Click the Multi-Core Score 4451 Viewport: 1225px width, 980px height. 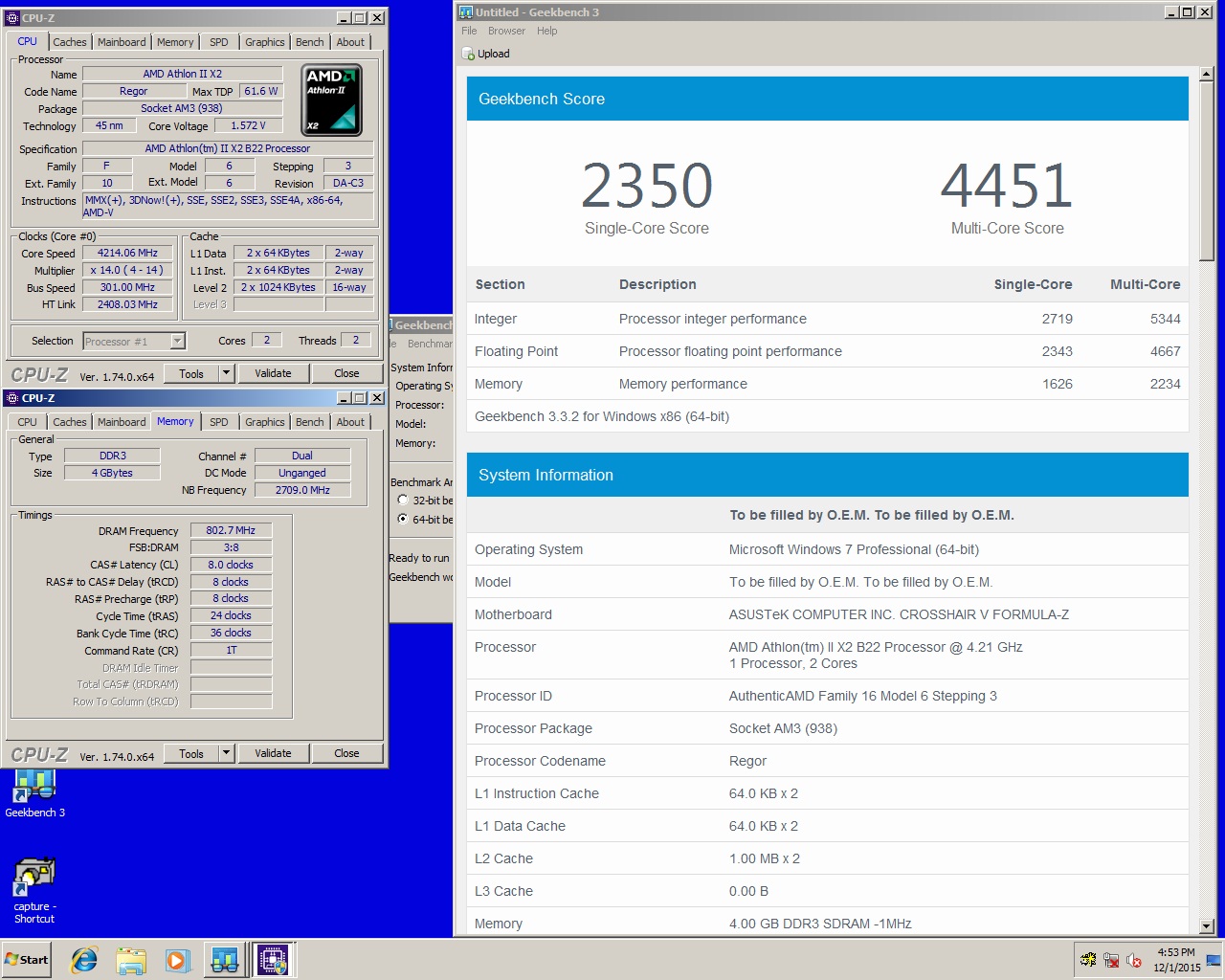[1007, 185]
